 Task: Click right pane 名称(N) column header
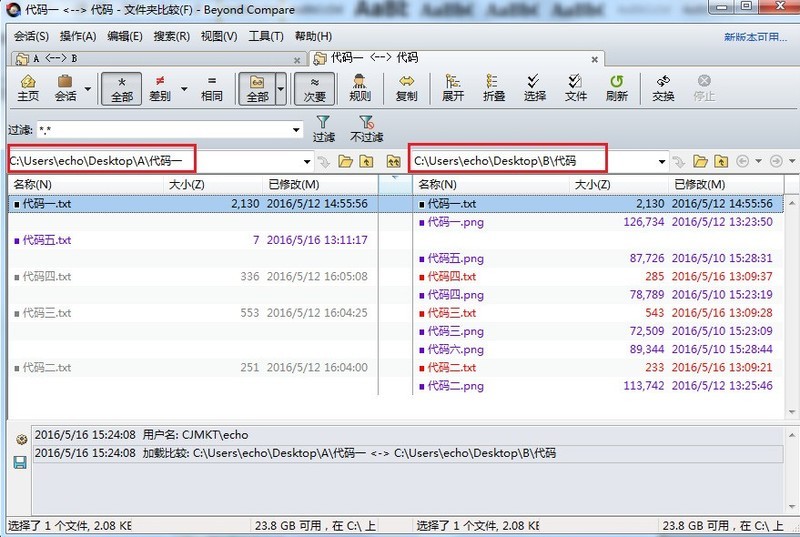[x=491, y=184]
